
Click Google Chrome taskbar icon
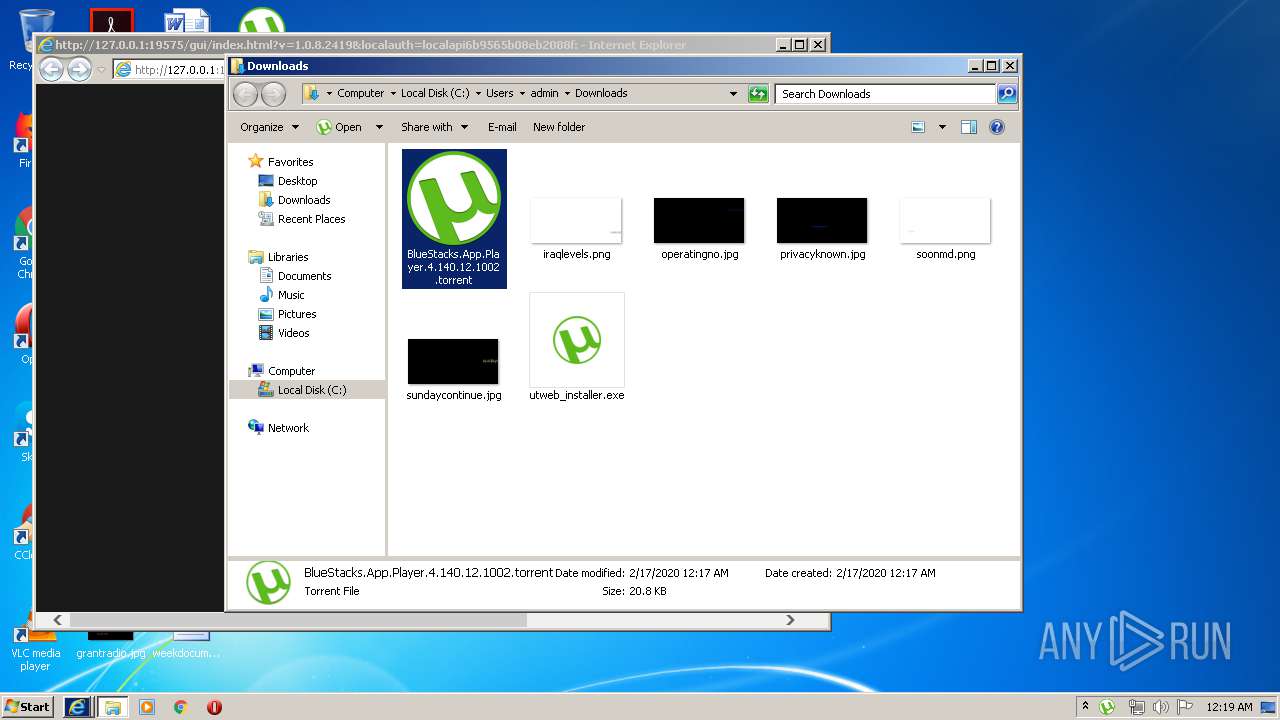pyautogui.click(x=181, y=707)
